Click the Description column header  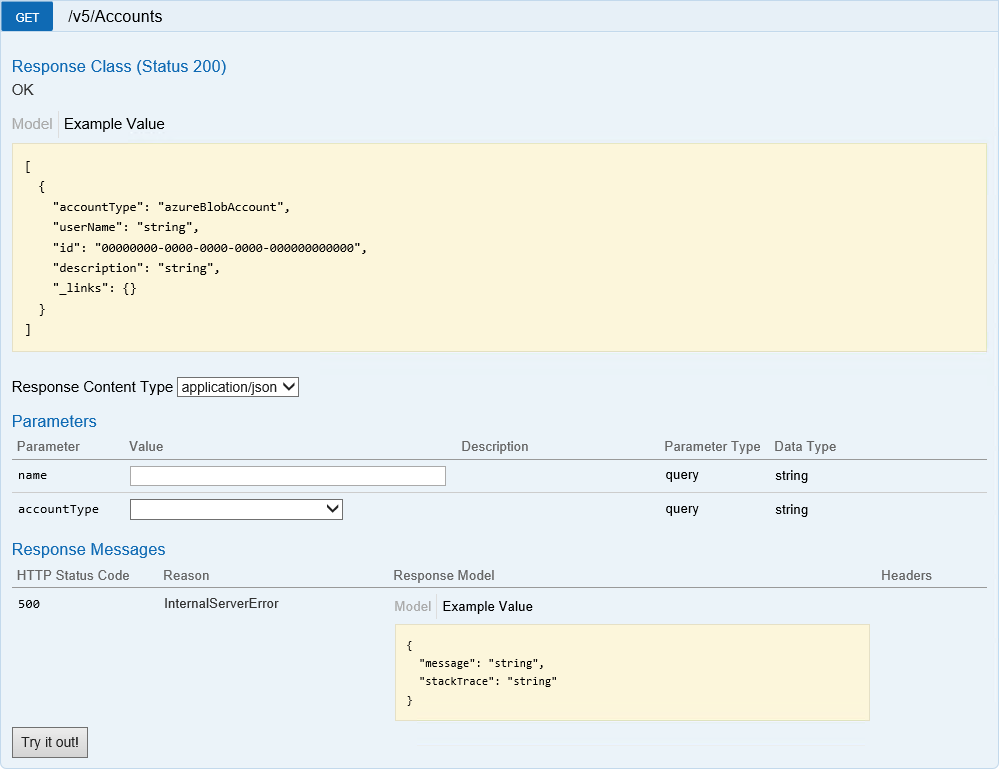[x=495, y=446]
